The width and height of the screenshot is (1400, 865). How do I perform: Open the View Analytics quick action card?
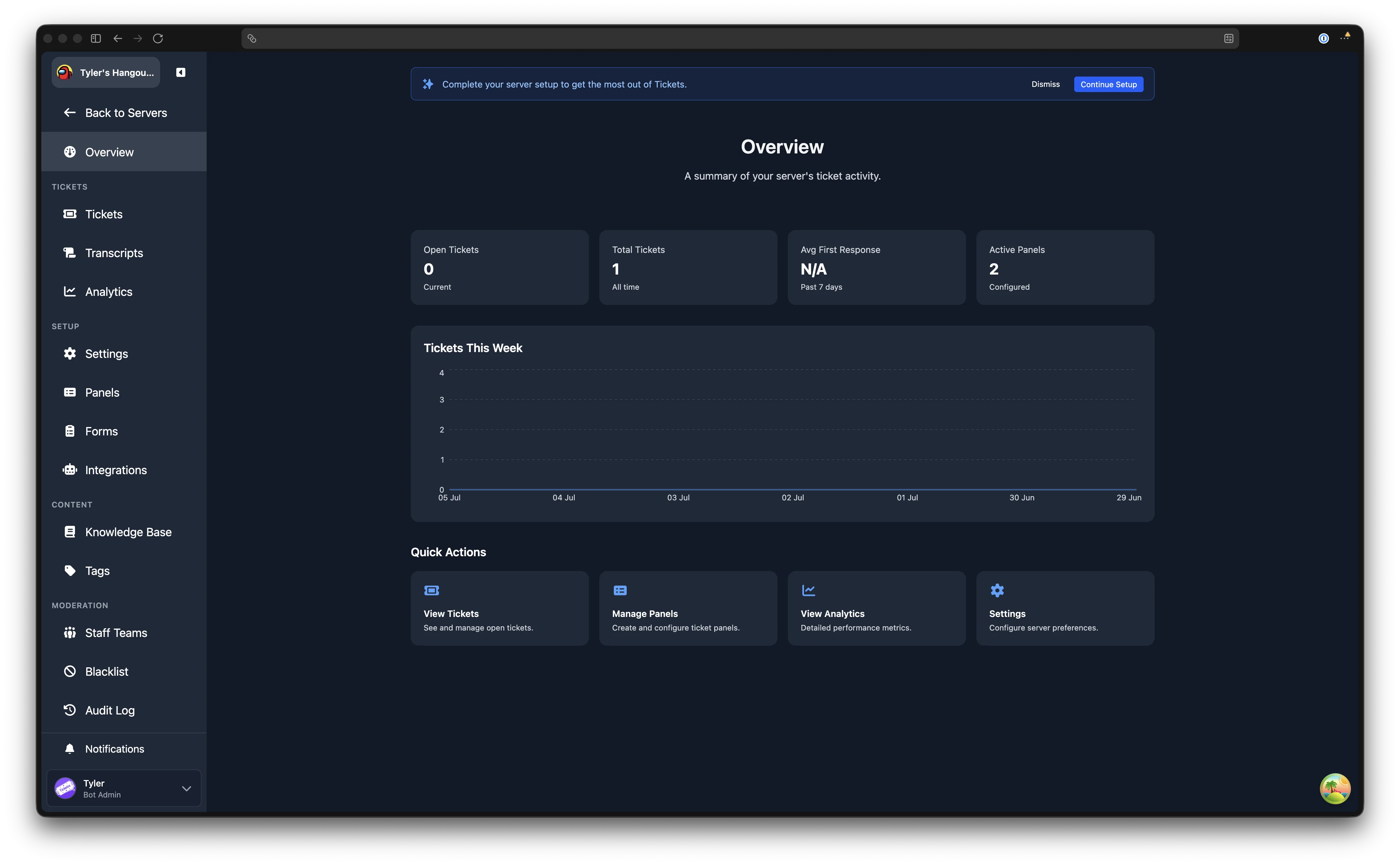[x=877, y=608]
